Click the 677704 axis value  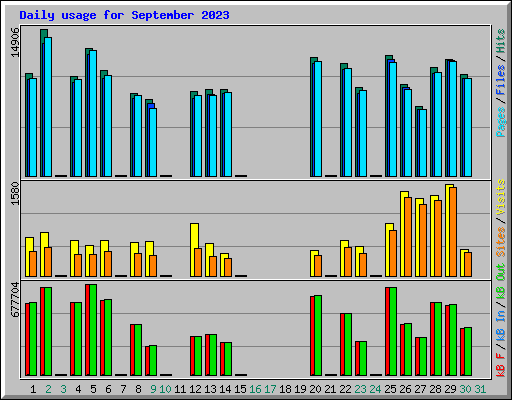[x=15, y=299]
